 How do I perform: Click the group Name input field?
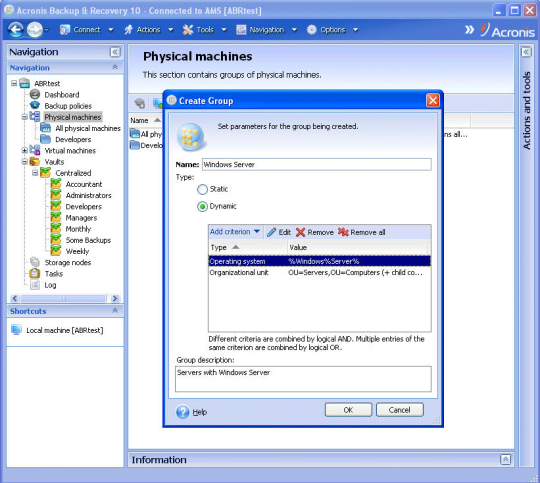[x=316, y=164]
